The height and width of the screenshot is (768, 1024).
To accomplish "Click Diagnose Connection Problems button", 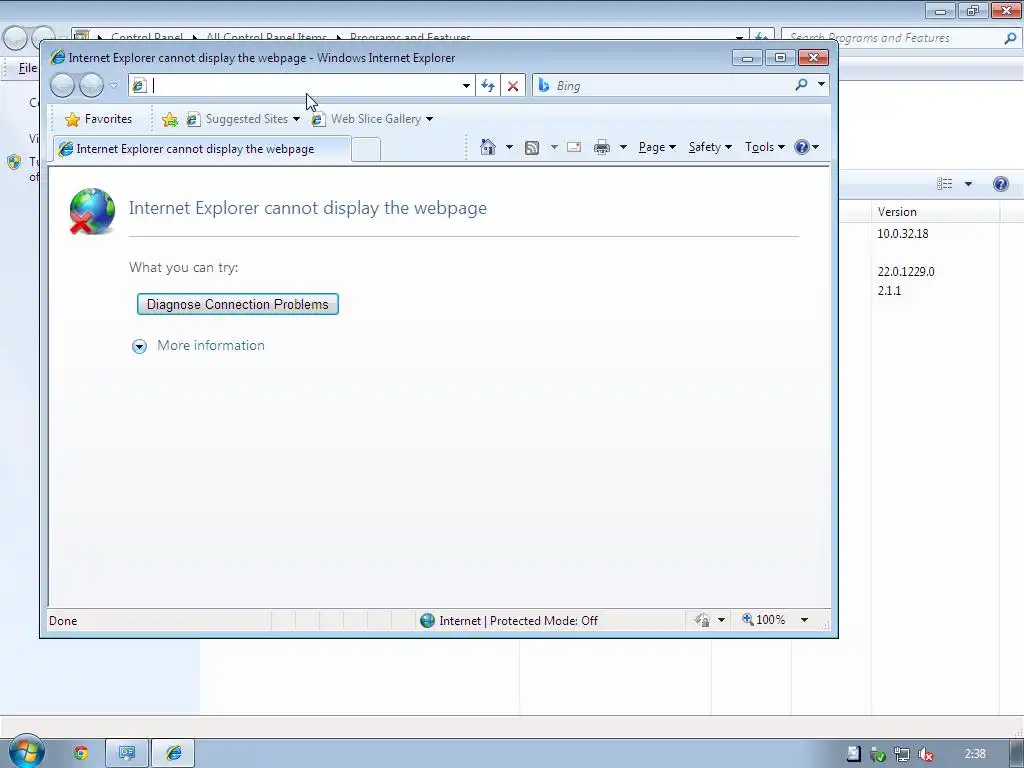I will click(x=238, y=304).
